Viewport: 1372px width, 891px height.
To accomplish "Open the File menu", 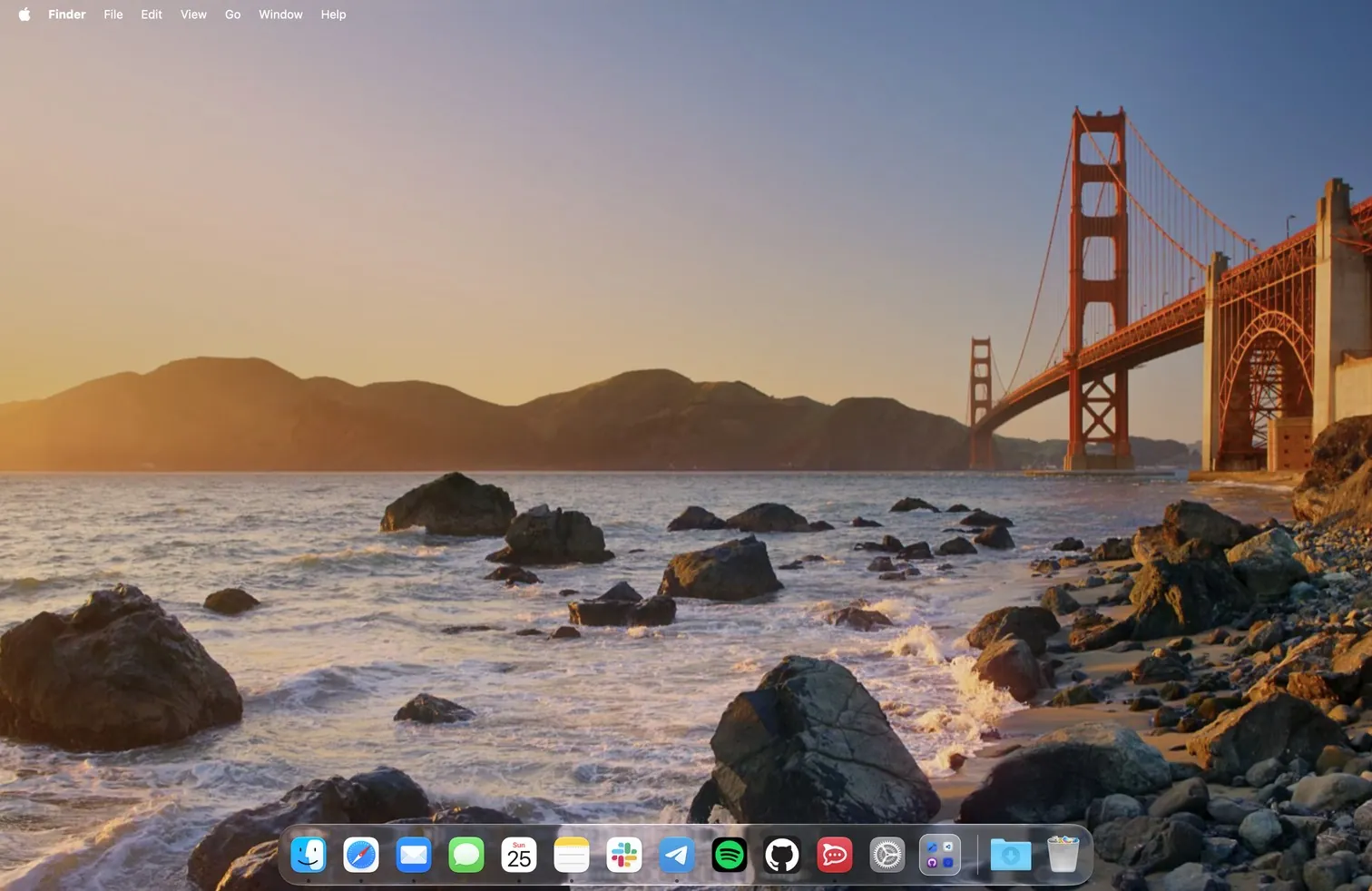I will [x=113, y=15].
